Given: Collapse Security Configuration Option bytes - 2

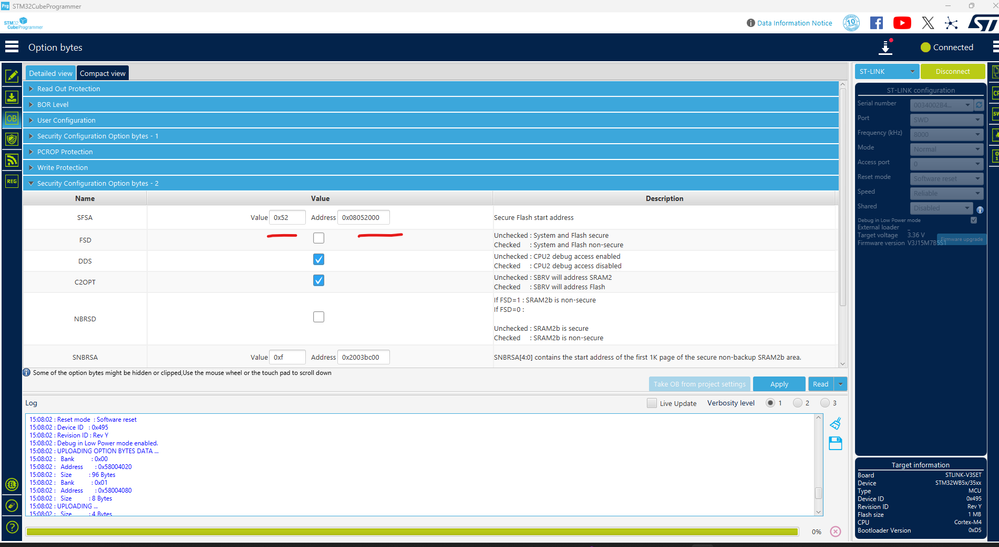Looking at the screenshot, I should [x=431, y=183].
